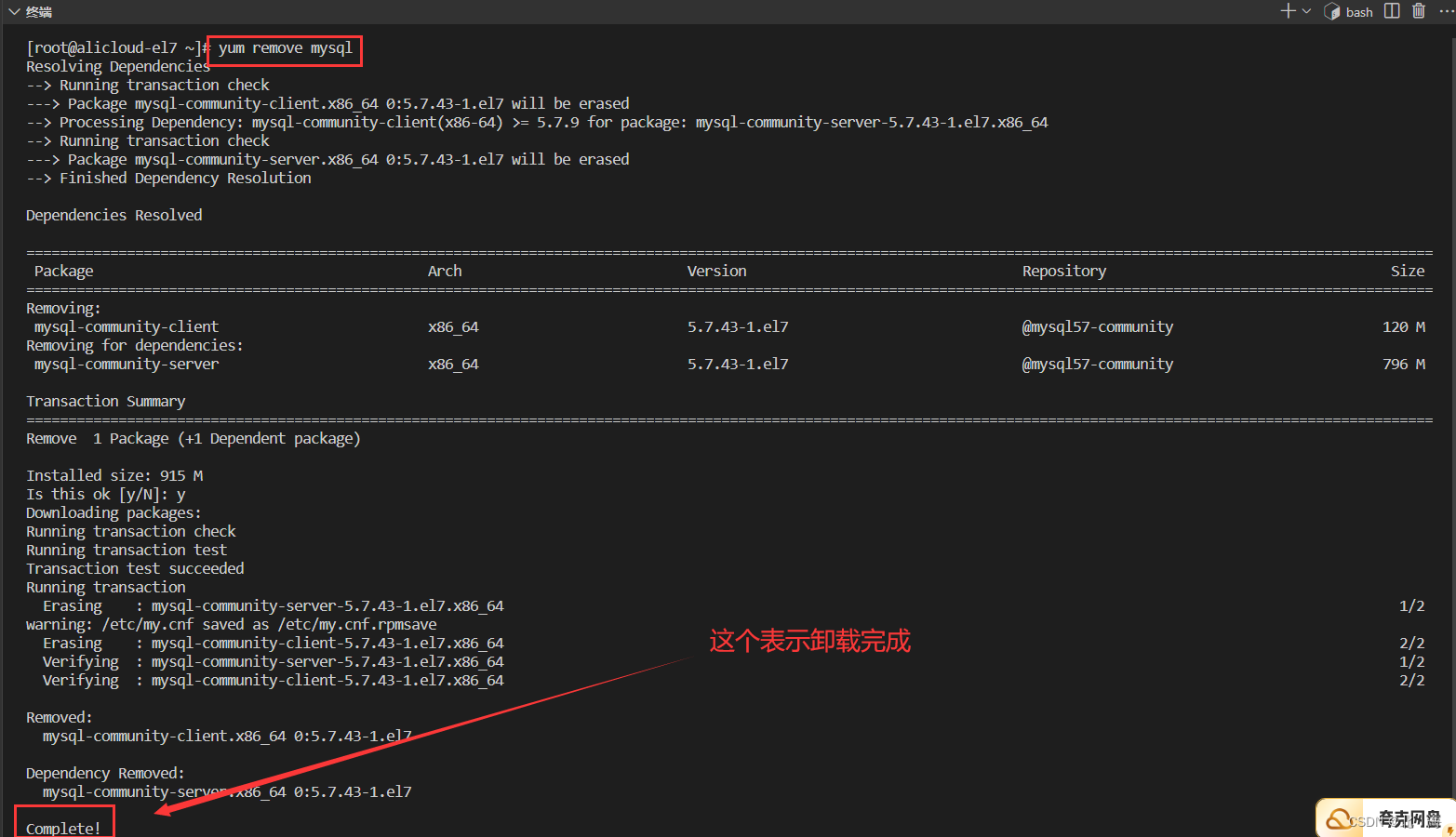
Task: Click the Erasing mysql-community-client line
Action: pyautogui.click(x=273, y=644)
